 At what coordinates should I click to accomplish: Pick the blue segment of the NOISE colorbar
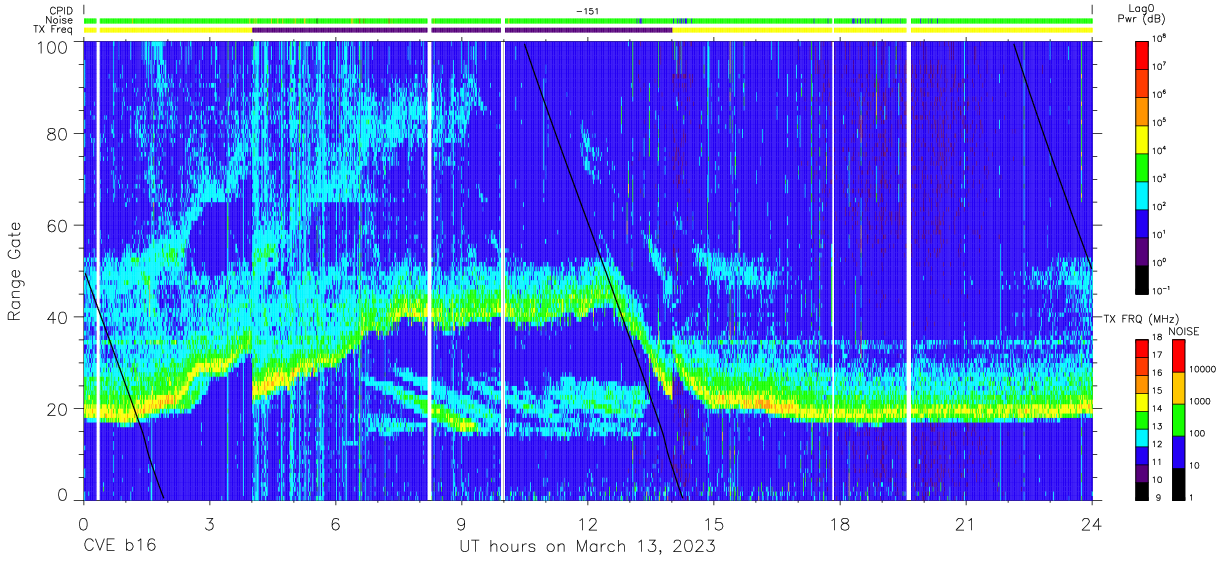[1179, 450]
